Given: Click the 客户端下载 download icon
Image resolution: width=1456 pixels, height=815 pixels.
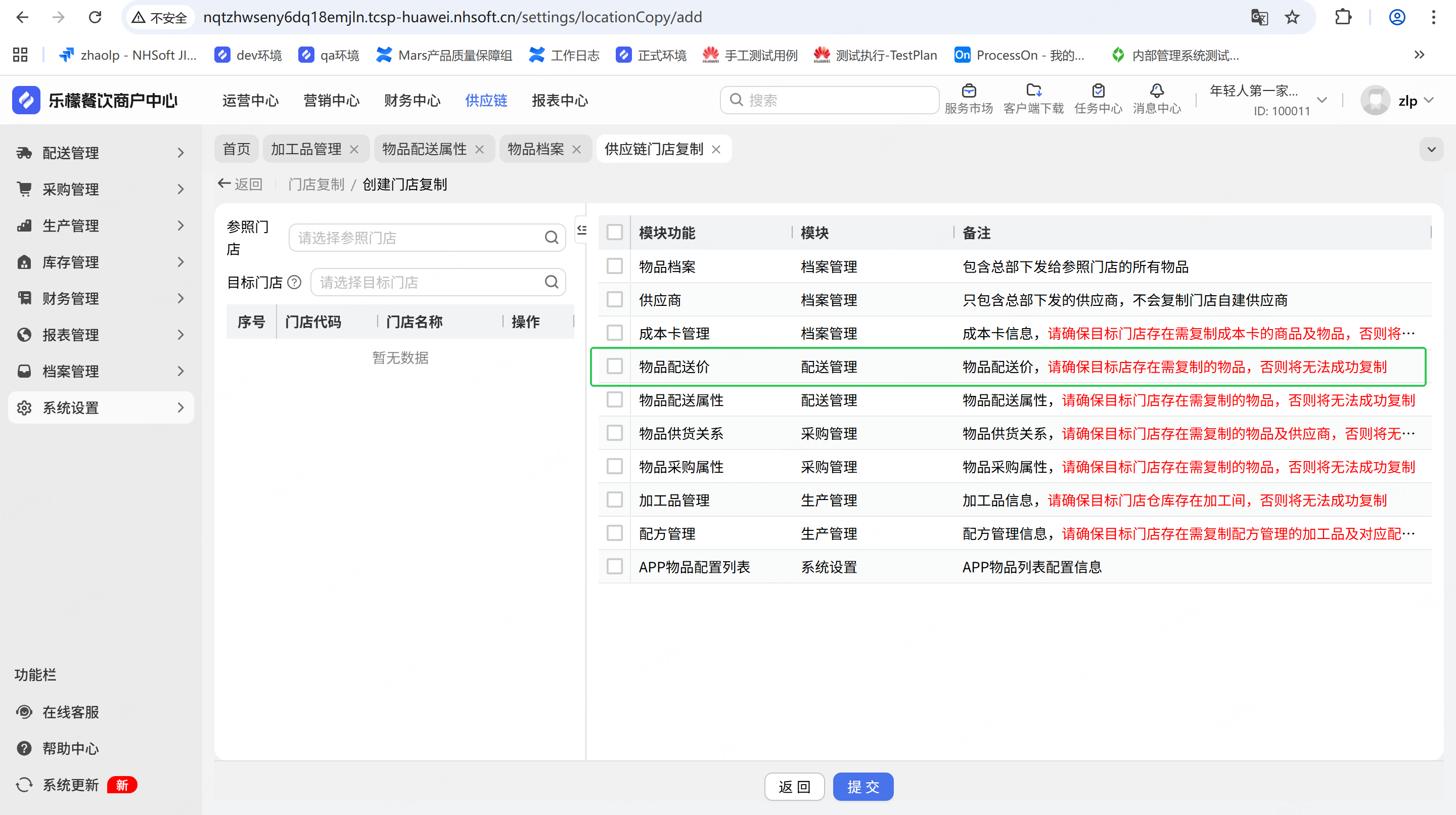Looking at the screenshot, I should point(1033,90).
